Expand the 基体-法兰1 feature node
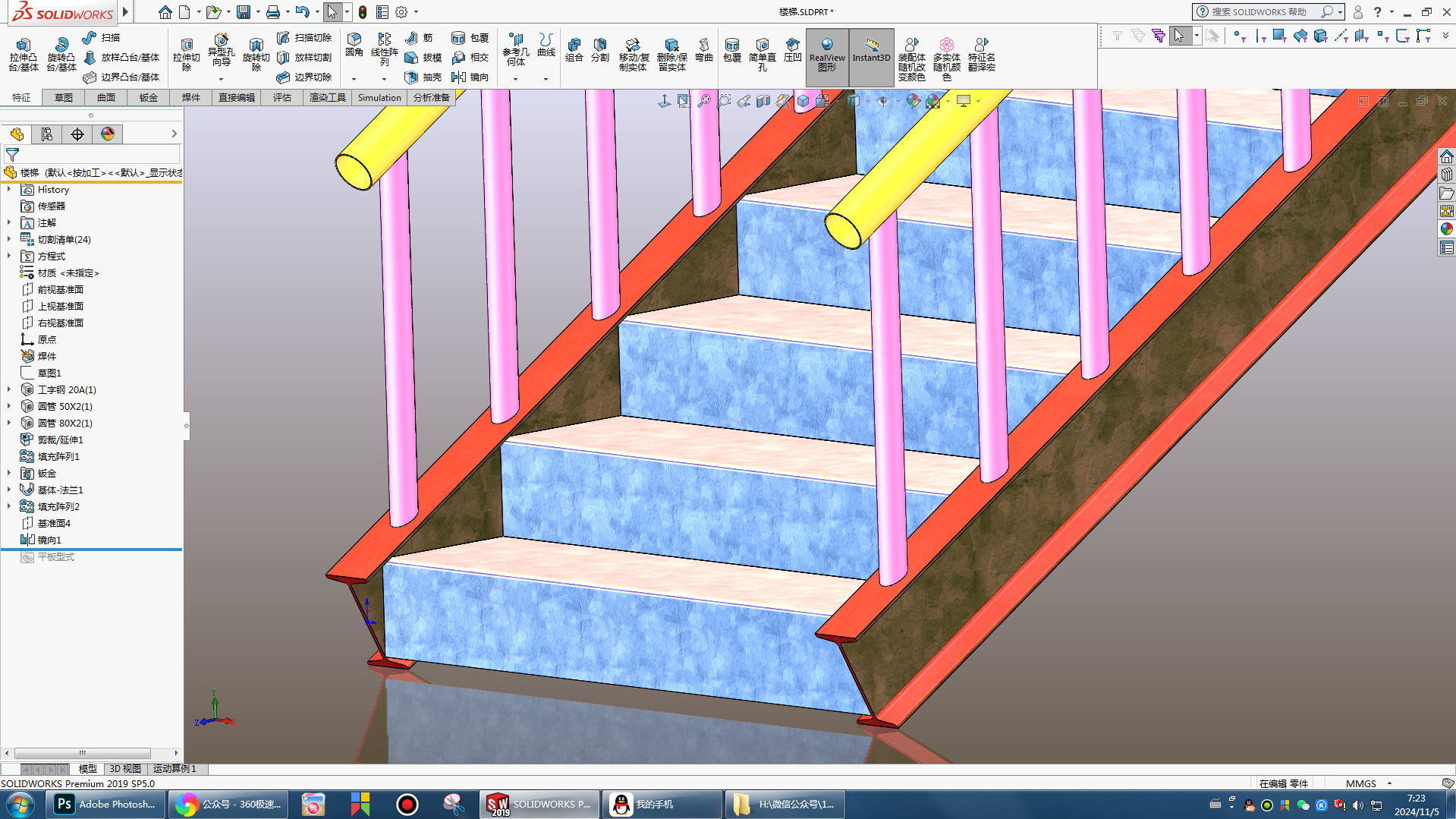This screenshot has width=1456, height=819. click(9, 490)
